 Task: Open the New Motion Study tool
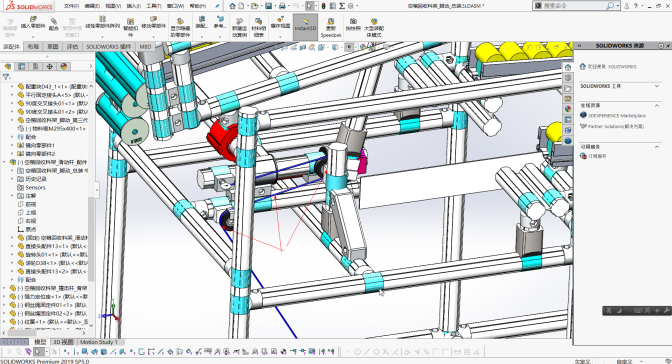[x=239, y=27]
